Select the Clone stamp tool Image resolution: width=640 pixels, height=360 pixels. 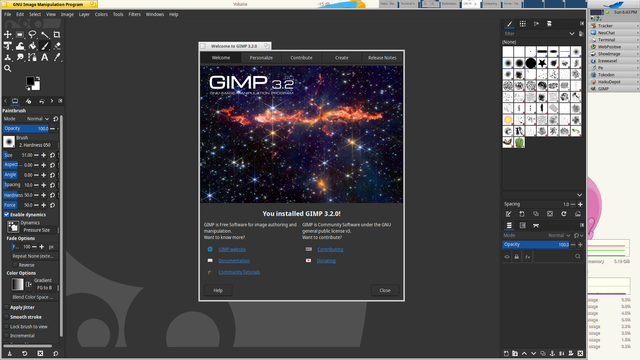[x=8, y=58]
